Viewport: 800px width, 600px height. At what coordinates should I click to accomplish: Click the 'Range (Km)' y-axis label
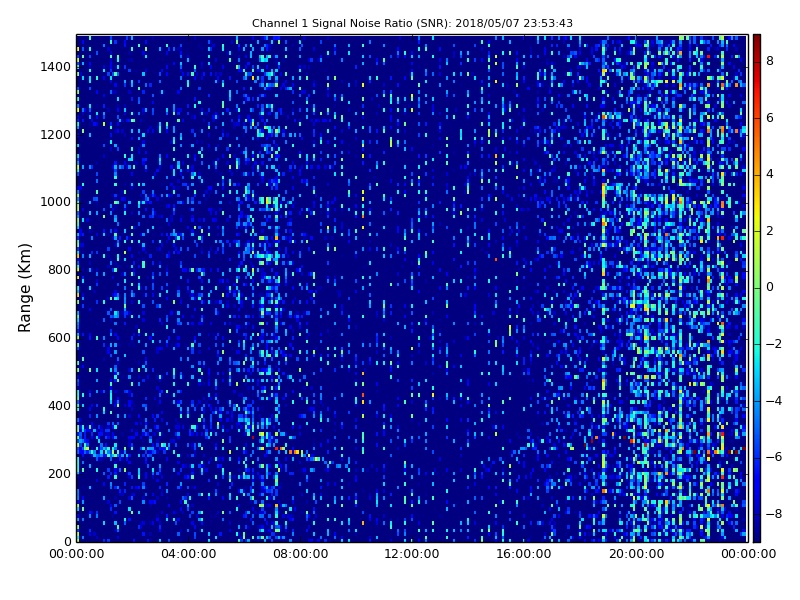[x=24, y=288]
